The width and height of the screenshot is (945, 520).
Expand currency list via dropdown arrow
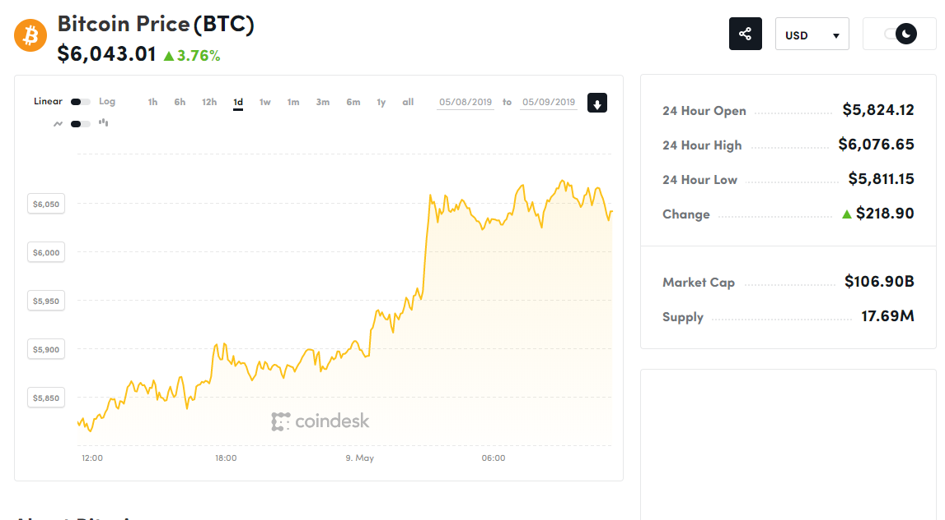pyautogui.click(x=836, y=36)
